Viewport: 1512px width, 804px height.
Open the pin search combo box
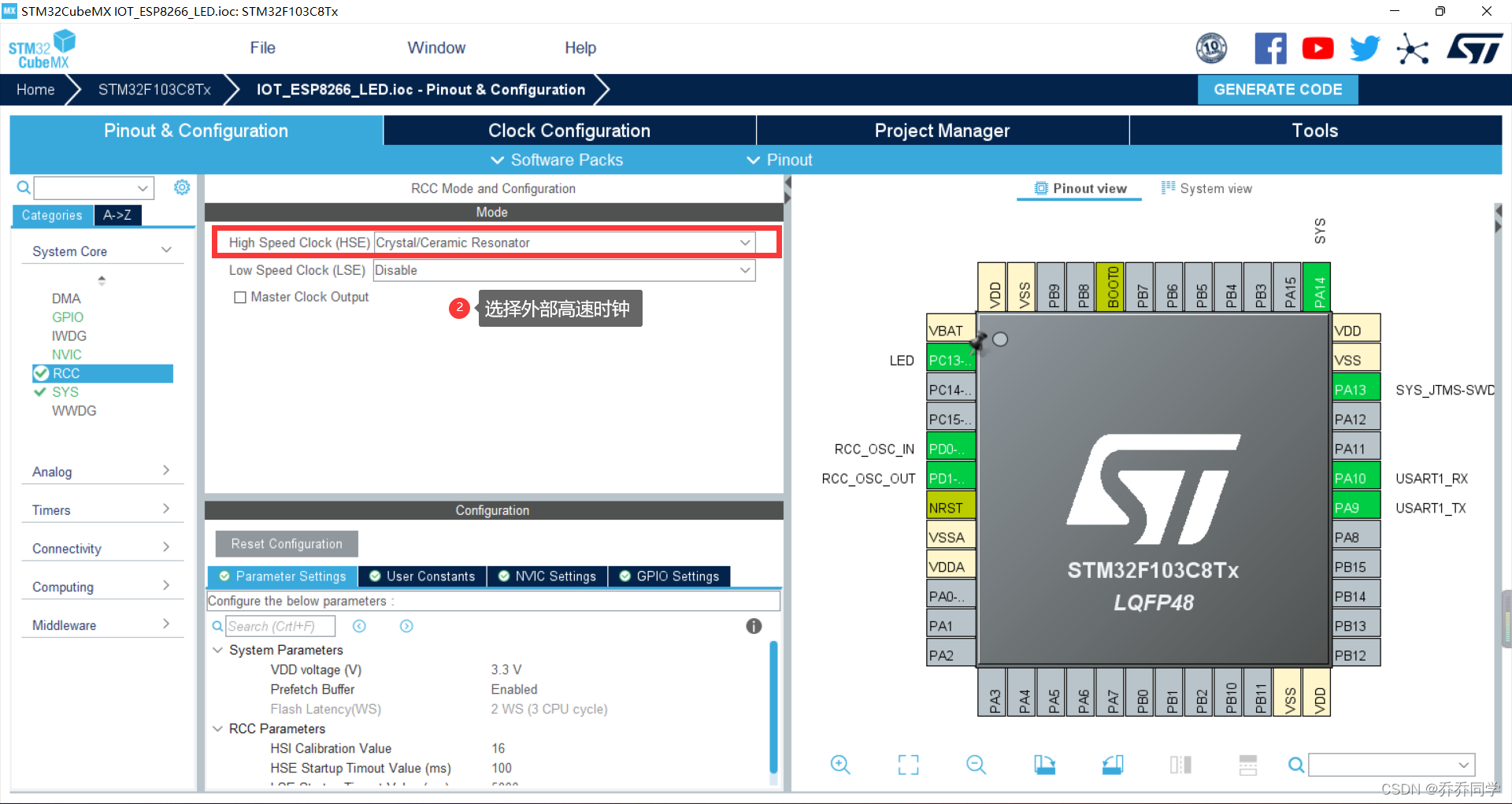pyautogui.click(x=1392, y=765)
